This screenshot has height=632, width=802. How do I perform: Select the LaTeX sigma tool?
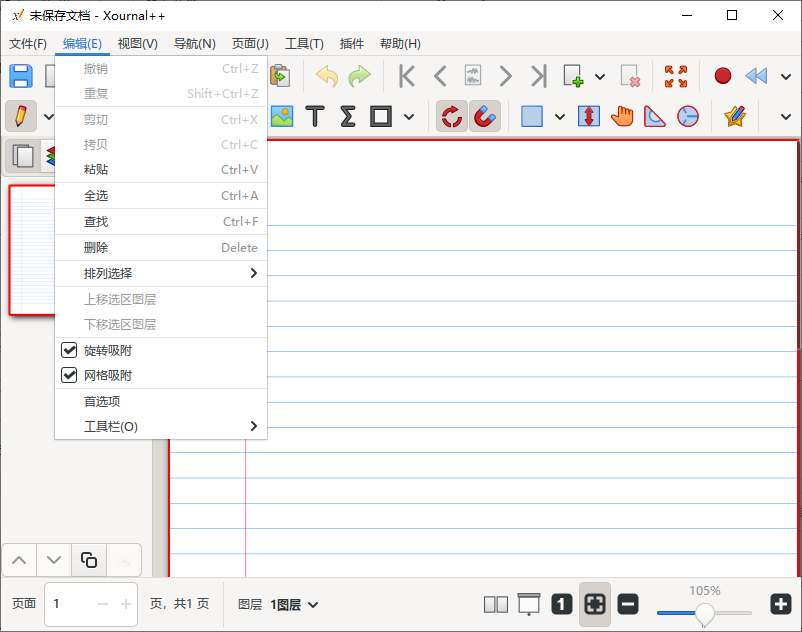pyautogui.click(x=348, y=116)
